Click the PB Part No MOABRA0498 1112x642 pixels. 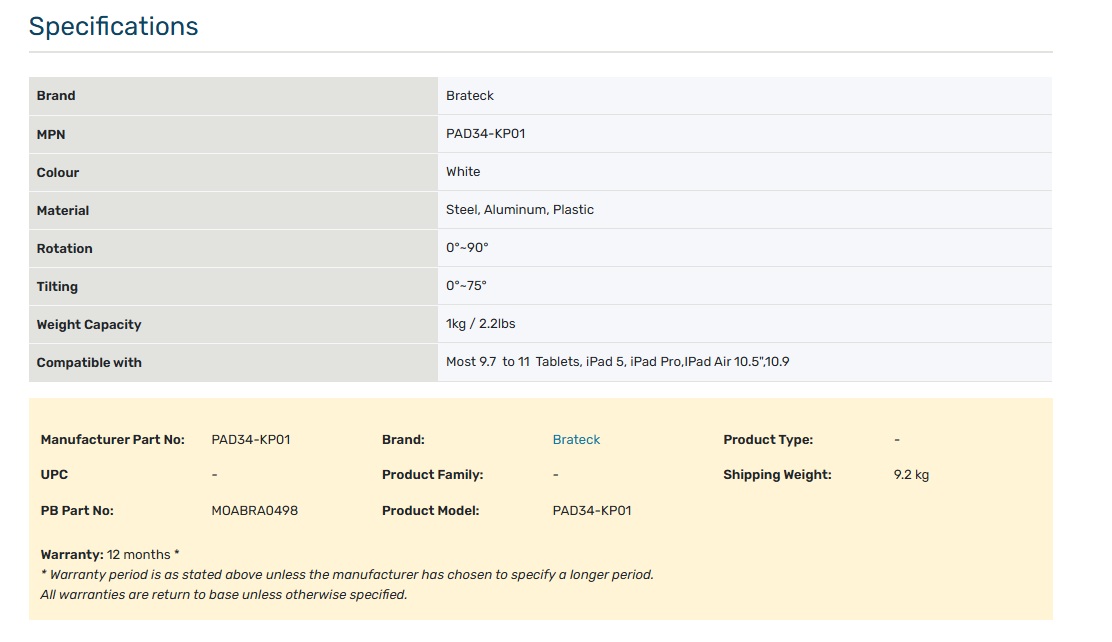(255, 511)
